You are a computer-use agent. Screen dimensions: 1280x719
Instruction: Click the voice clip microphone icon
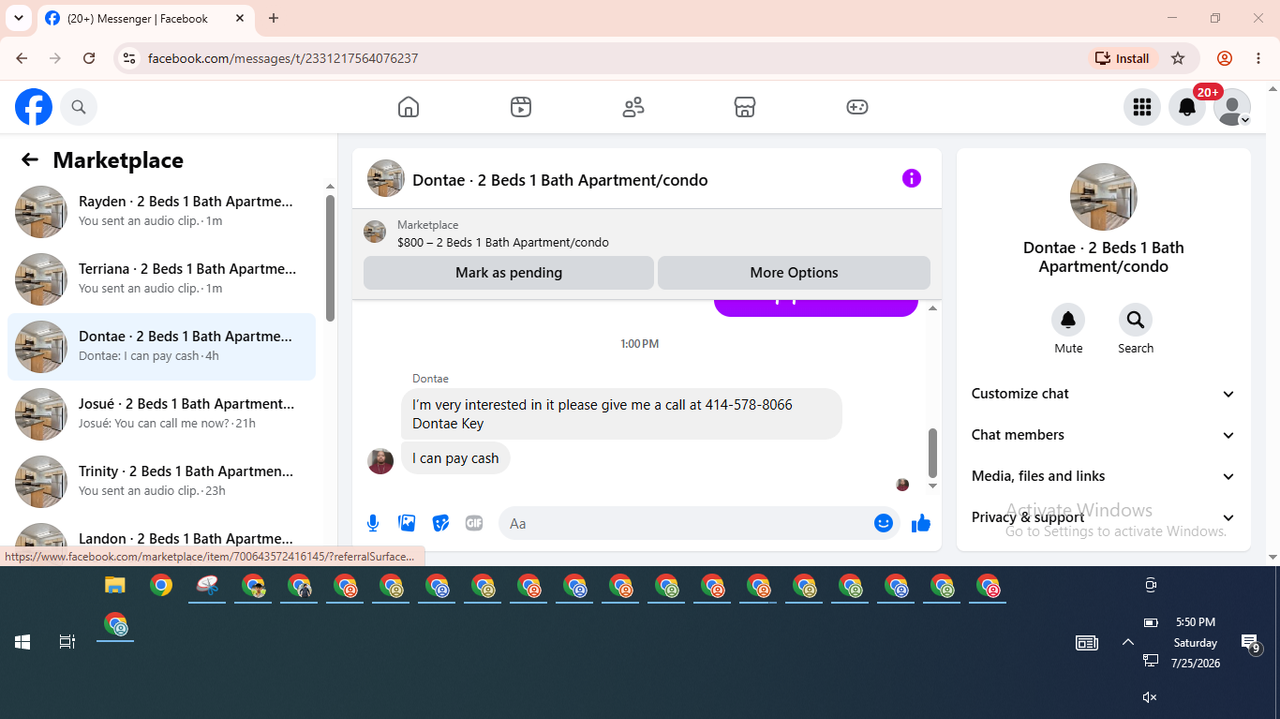point(373,523)
